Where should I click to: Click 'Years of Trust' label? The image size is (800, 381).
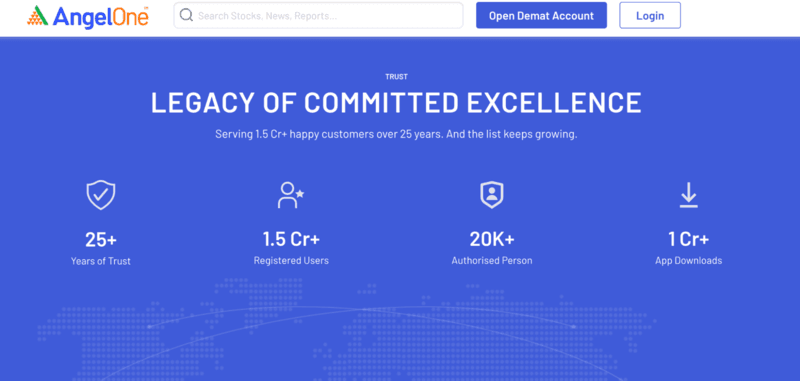tap(101, 261)
